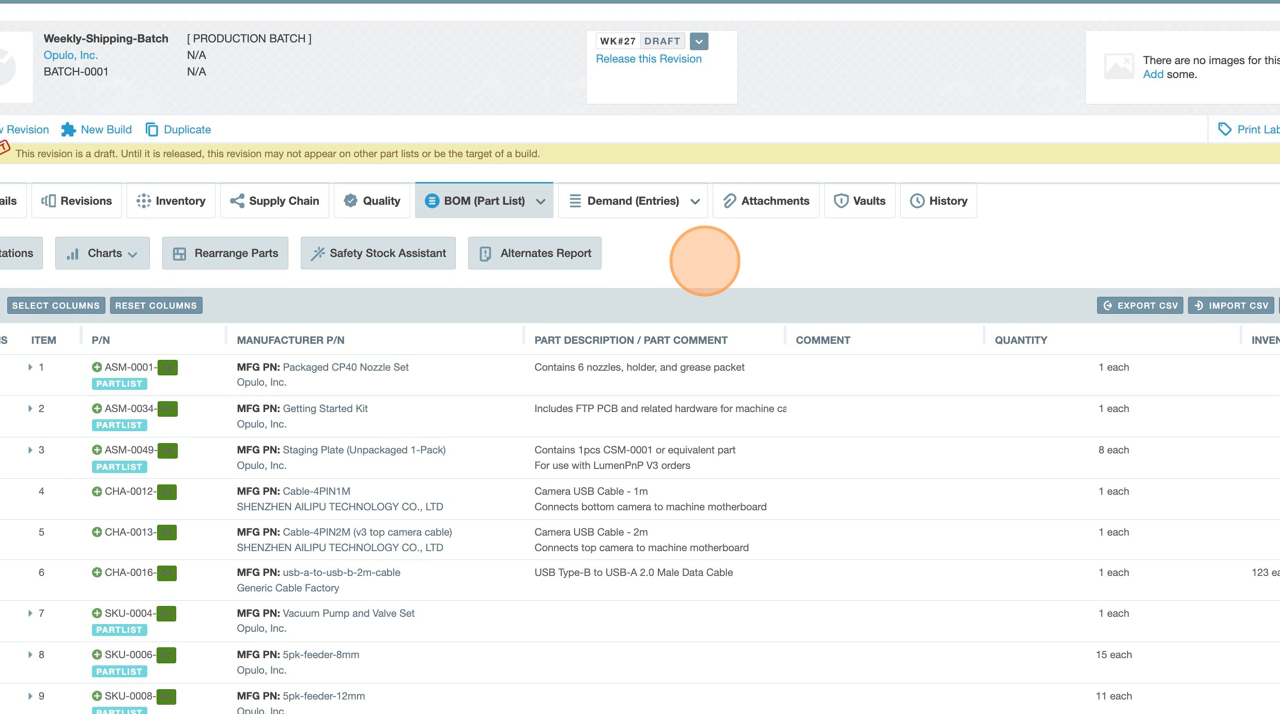Expand item 1 row triangle
Screen dimensions: 1280x714
(x=30, y=368)
